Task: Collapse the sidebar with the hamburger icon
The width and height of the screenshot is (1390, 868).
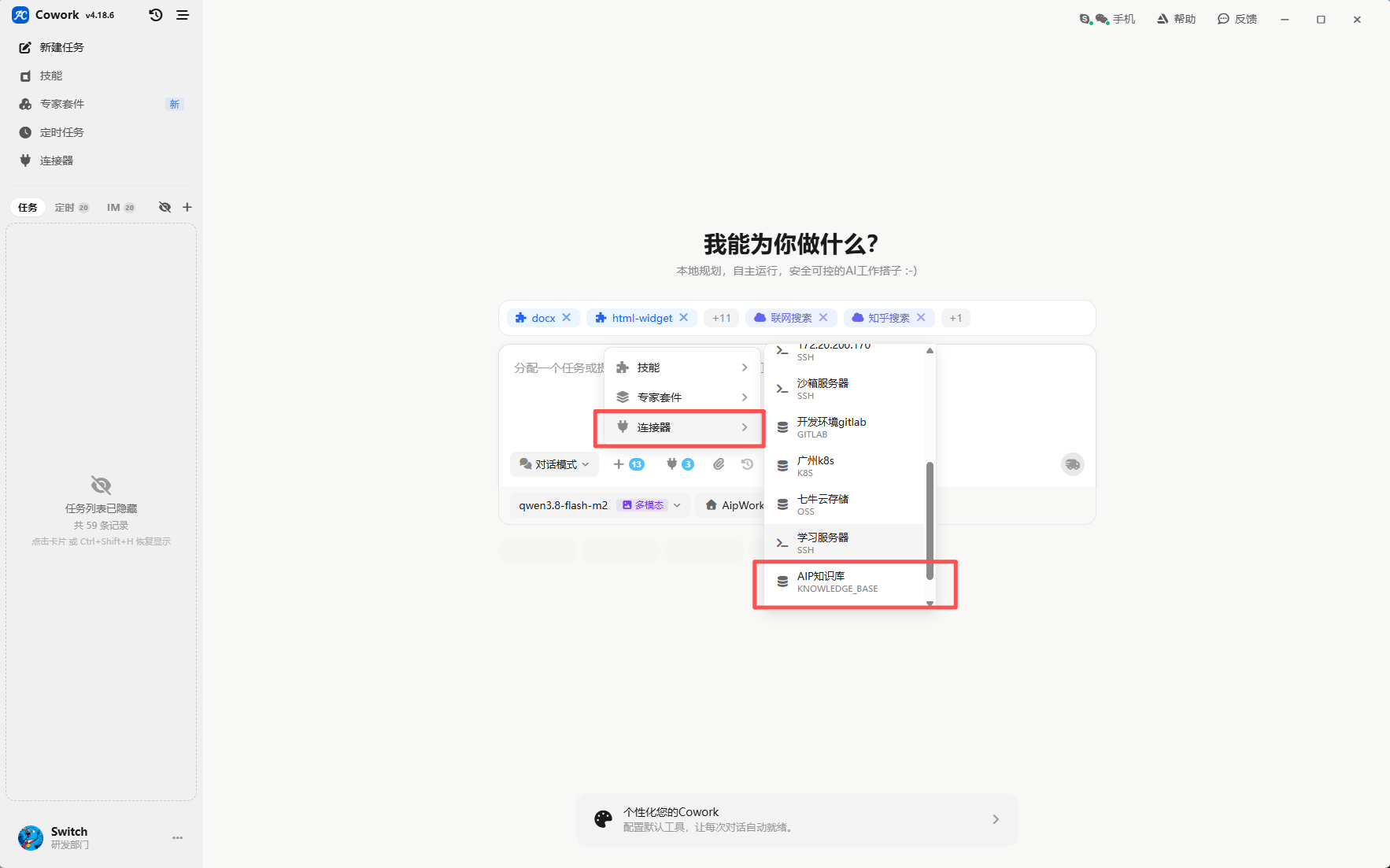Action: coord(183,15)
